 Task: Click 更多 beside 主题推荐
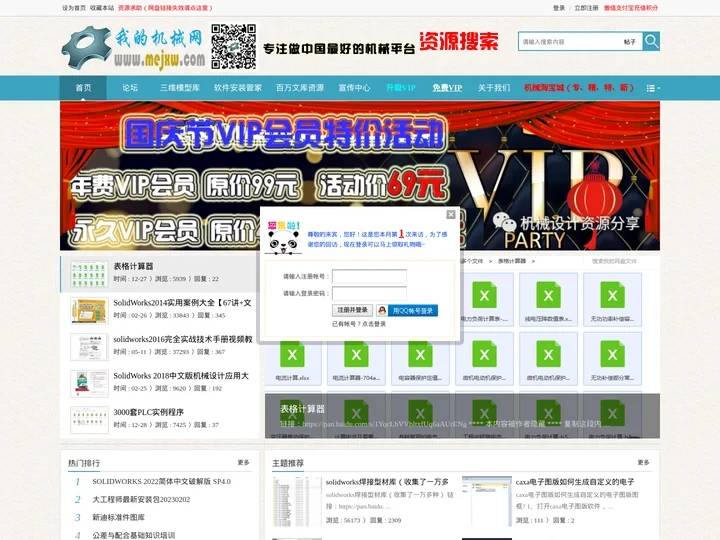point(643,462)
